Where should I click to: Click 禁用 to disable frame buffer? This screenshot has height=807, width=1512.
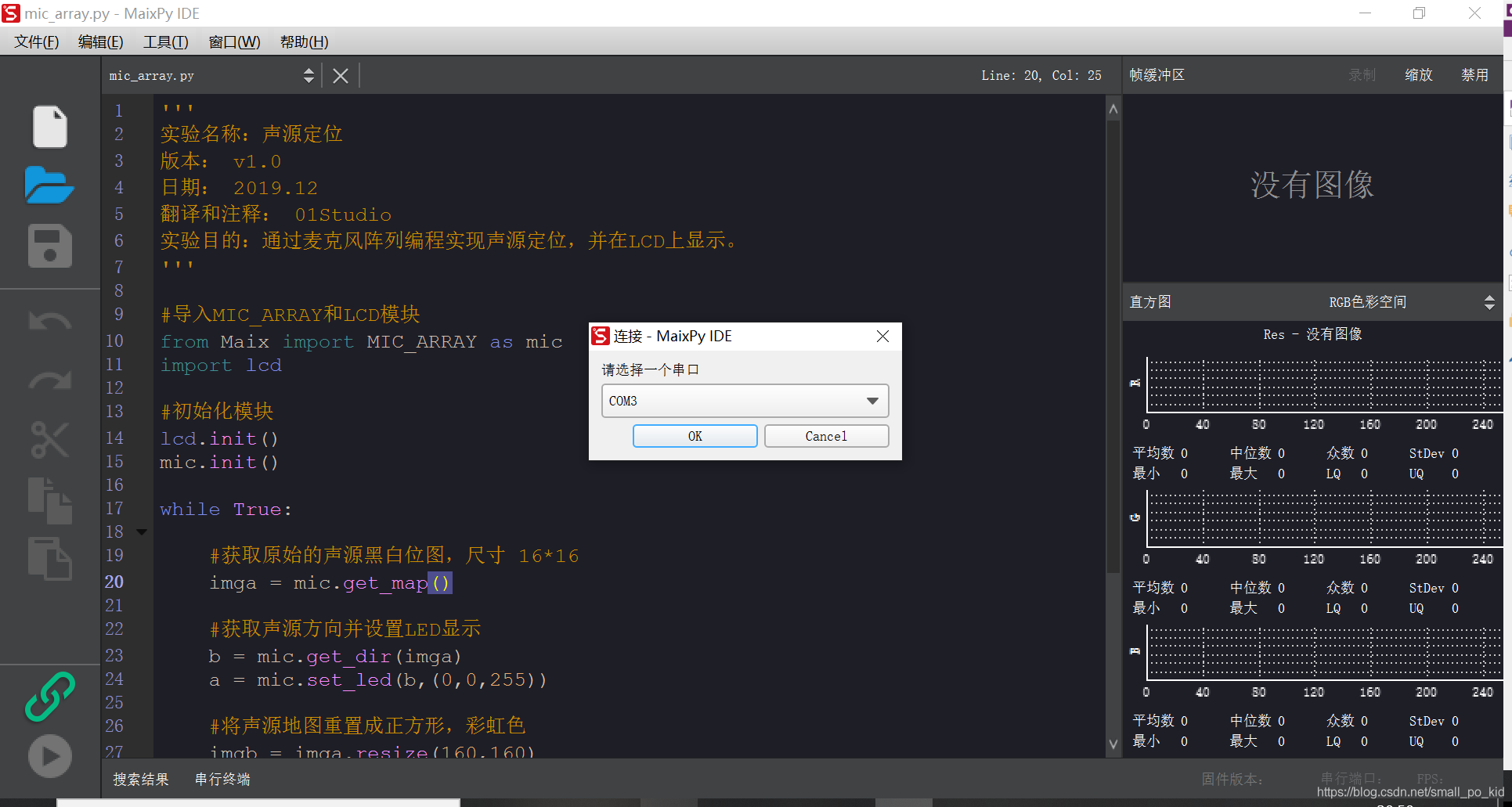tap(1475, 75)
